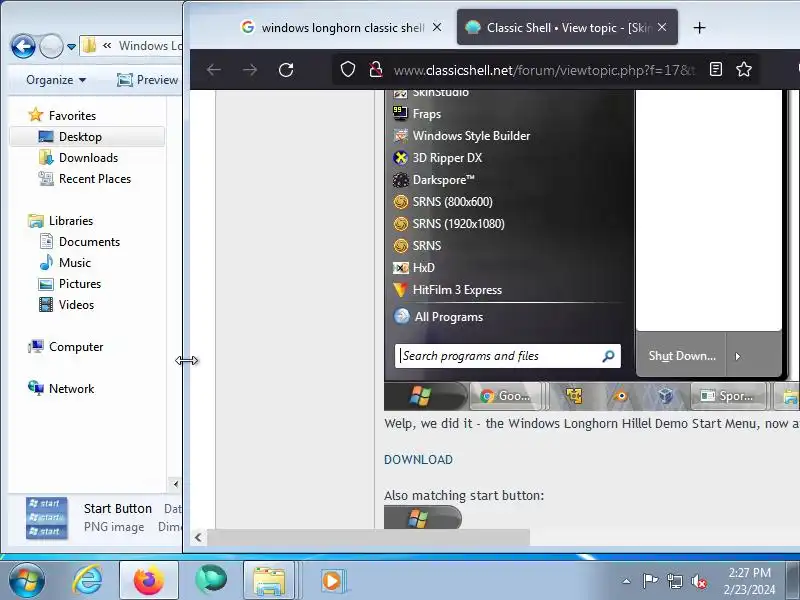This screenshot has width=800, height=600.
Task: Click the Shut Down button in the image
Action: pyautogui.click(x=682, y=356)
